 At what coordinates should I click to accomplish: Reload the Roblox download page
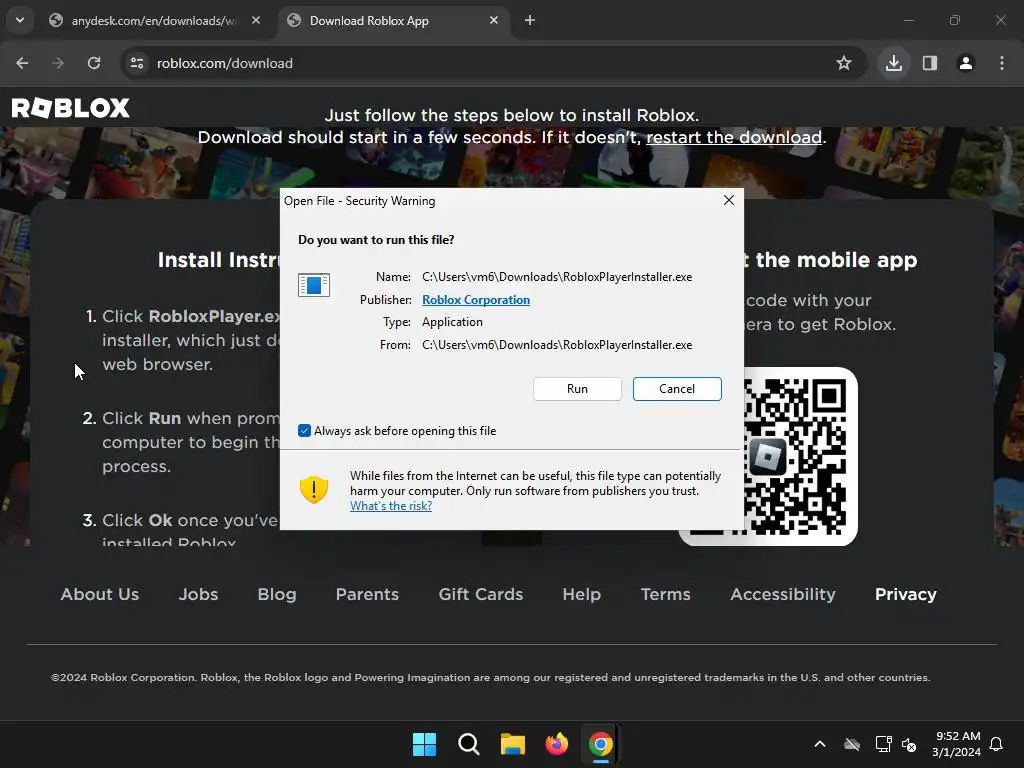tap(94, 63)
